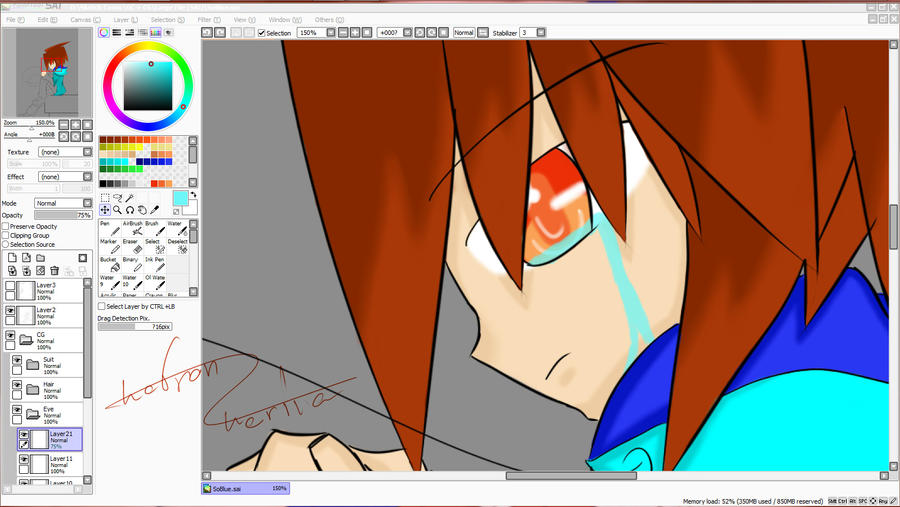Toggle the Selection checkbox in toolbar

pyautogui.click(x=262, y=33)
